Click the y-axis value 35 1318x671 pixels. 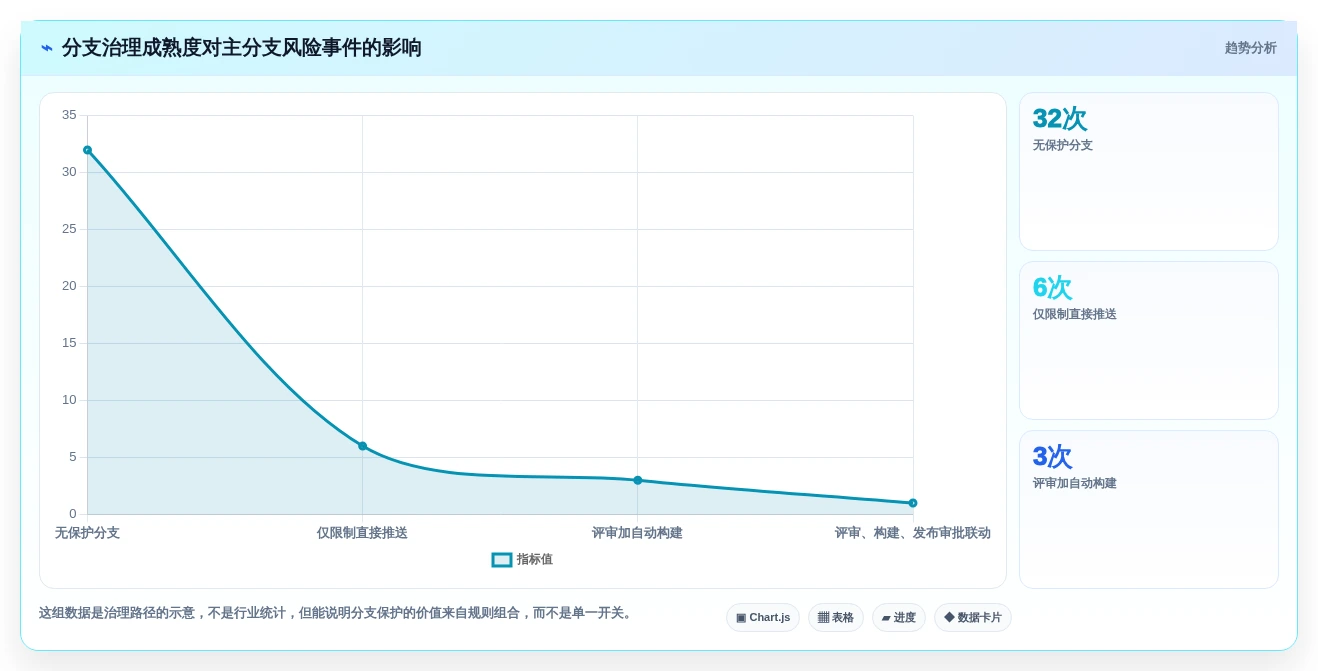click(x=69, y=115)
